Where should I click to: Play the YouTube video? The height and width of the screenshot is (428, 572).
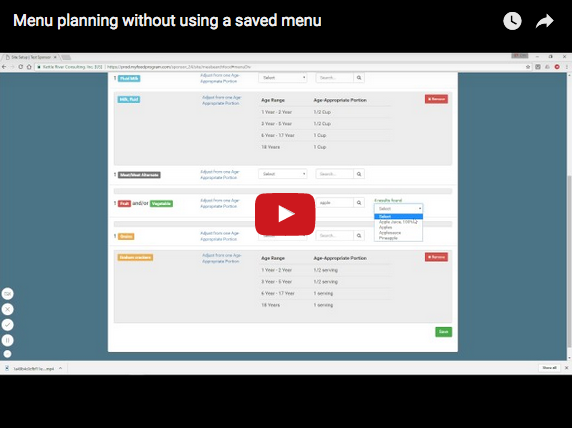coord(285,214)
